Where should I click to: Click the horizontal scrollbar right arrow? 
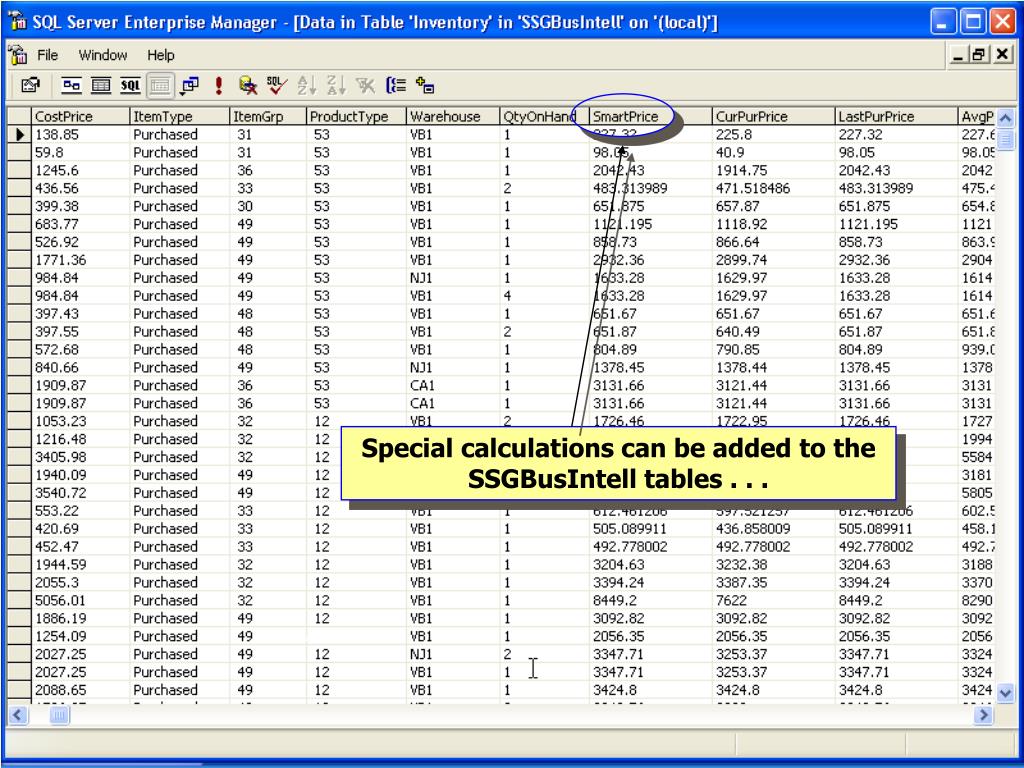tap(983, 715)
